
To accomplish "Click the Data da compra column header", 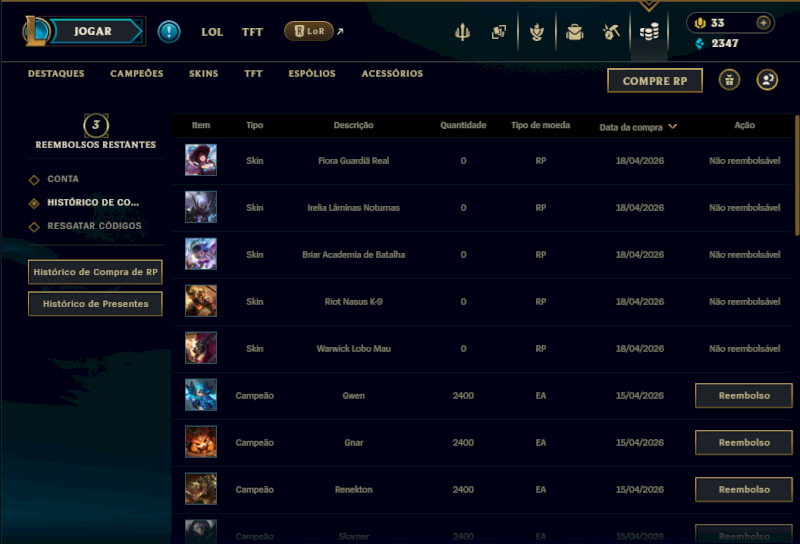I will tap(631, 127).
